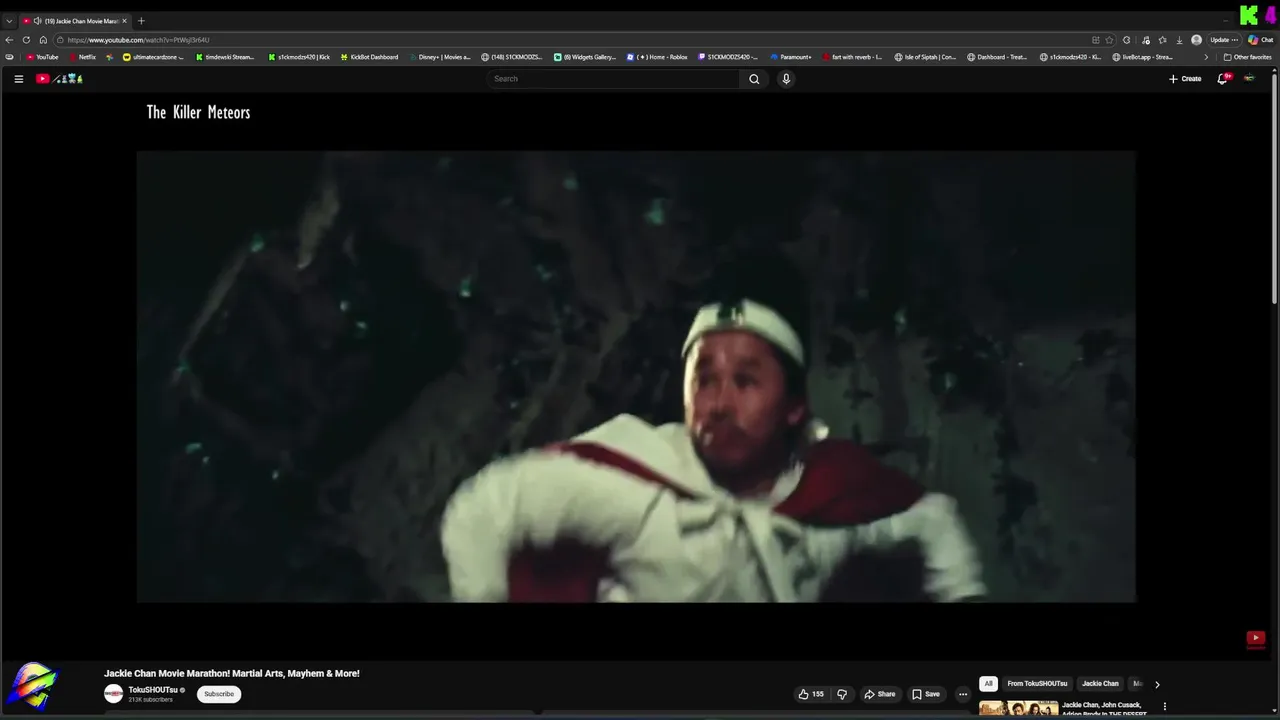Open the recommended video's three-dot options
The height and width of the screenshot is (720, 1280).
1164,707
